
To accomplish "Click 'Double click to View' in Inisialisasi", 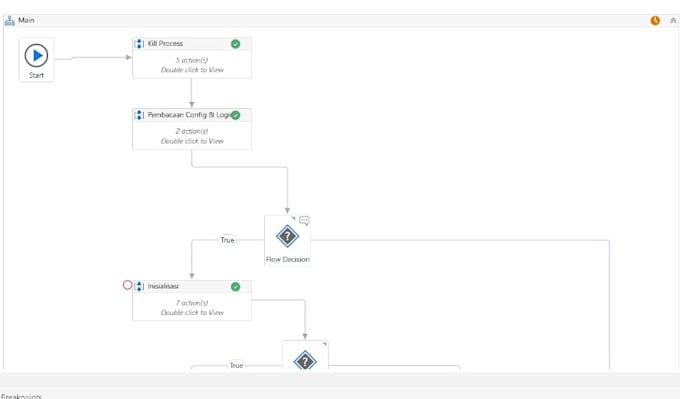I will (x=192, y=312).
